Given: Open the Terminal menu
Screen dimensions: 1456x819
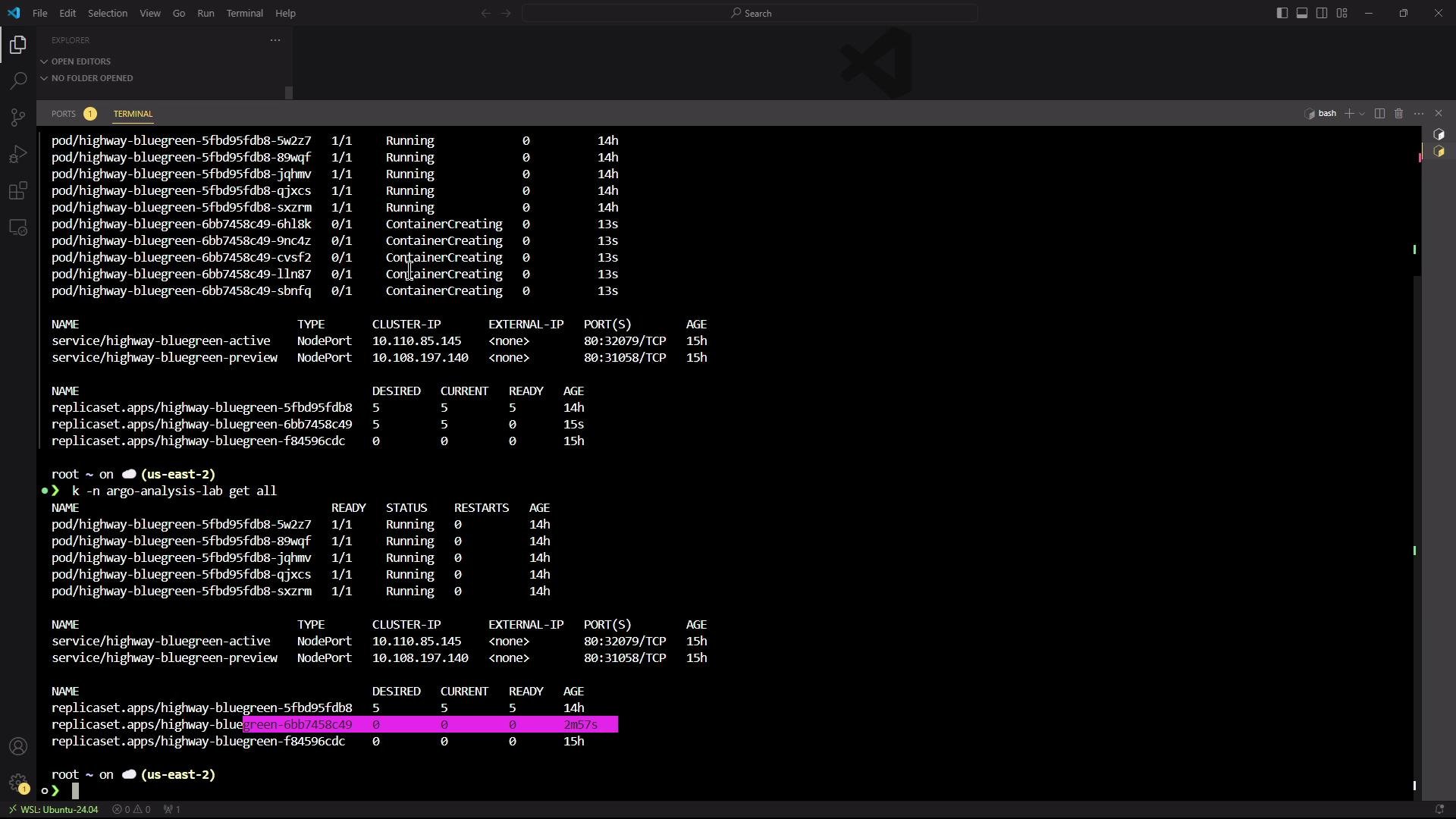Looking at the screenshot, I should click(x=245, y=13).
